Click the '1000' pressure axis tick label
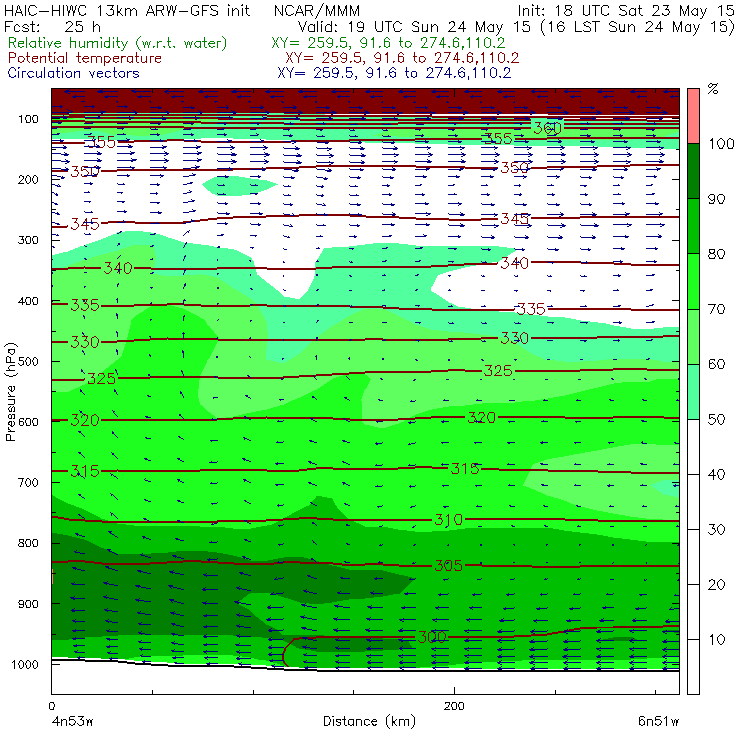Screen dimensions: 740x740 click(27, 664)
